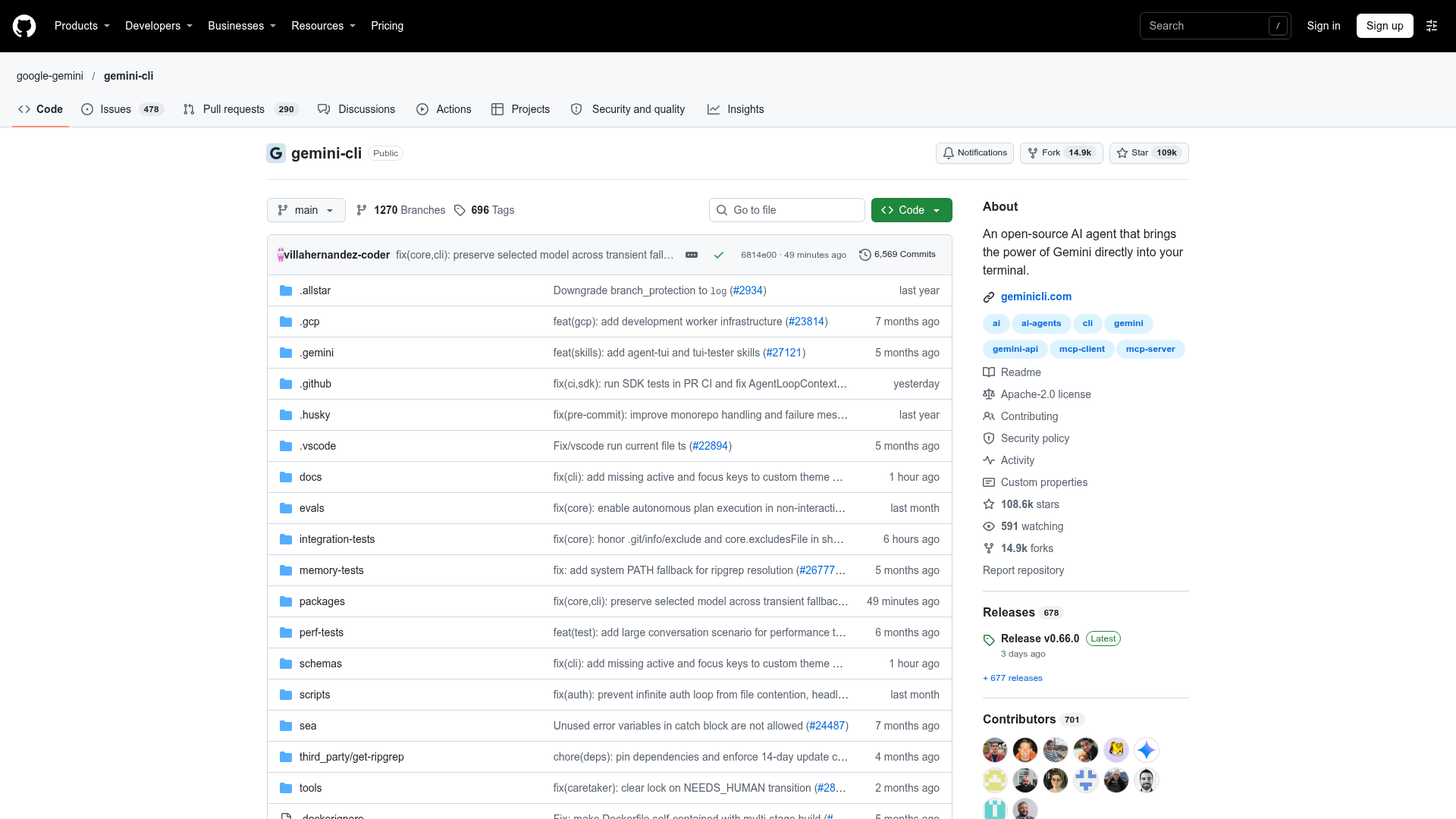Expand the green Code dropdown button
The image size is (1456, 819).
(912, 210)
